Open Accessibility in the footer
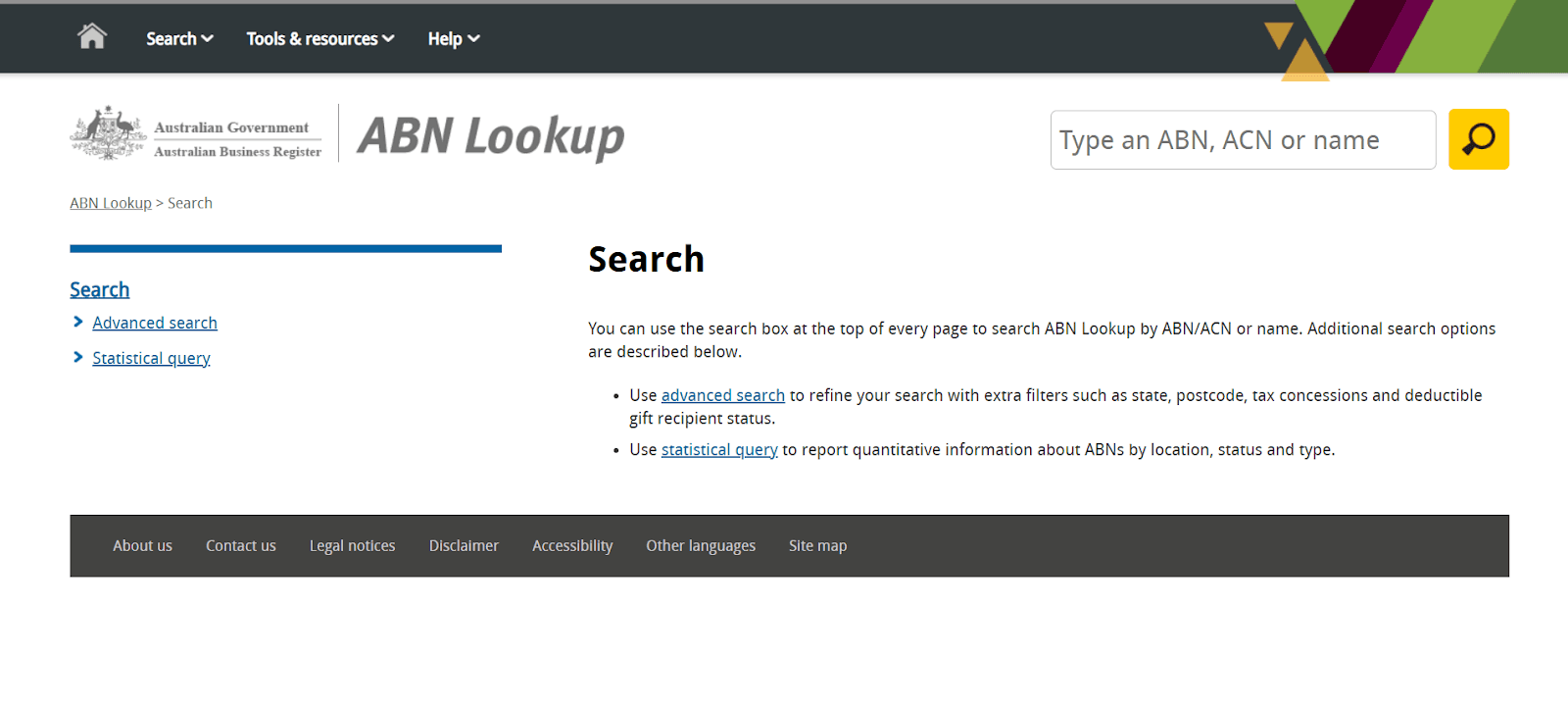1568x709 pixels. 572,545
